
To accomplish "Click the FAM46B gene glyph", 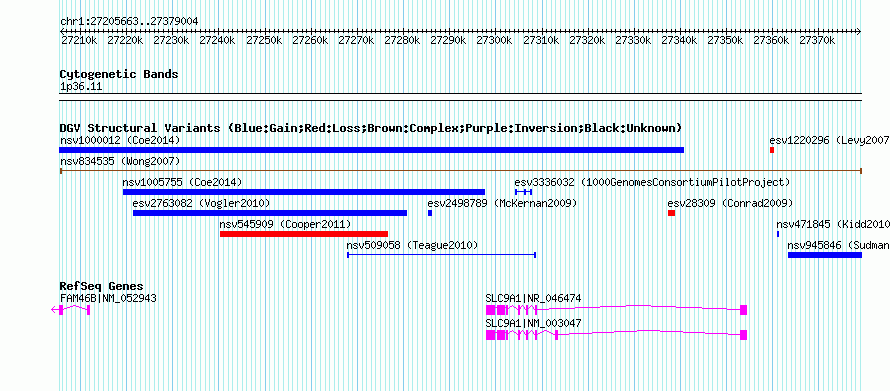I will [x=71, y=310].
